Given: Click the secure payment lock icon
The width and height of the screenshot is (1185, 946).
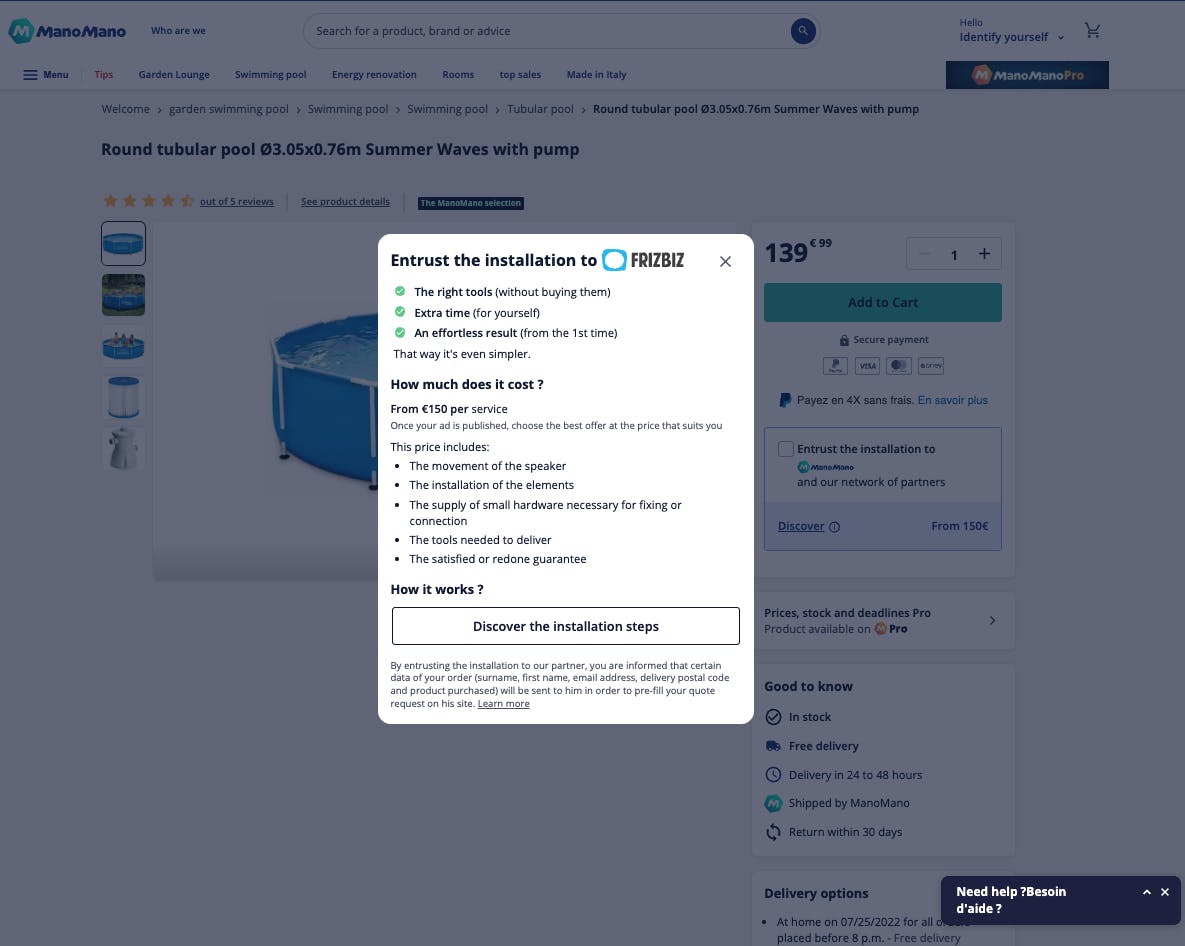Looking at the screenshot, I should 844,340.
